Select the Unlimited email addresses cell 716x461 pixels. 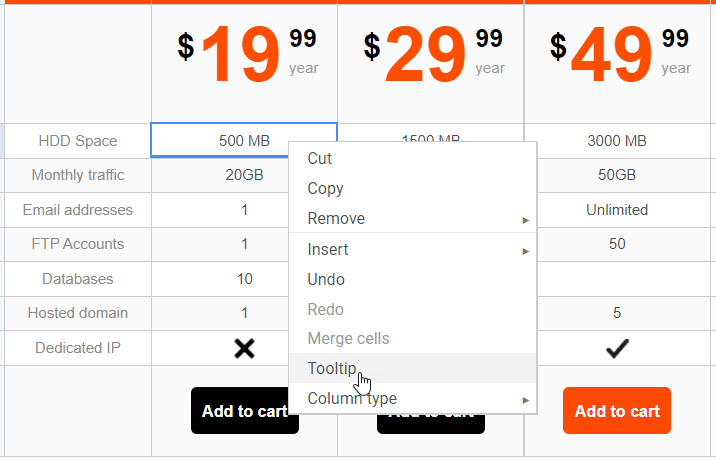[x=617, y=210]
